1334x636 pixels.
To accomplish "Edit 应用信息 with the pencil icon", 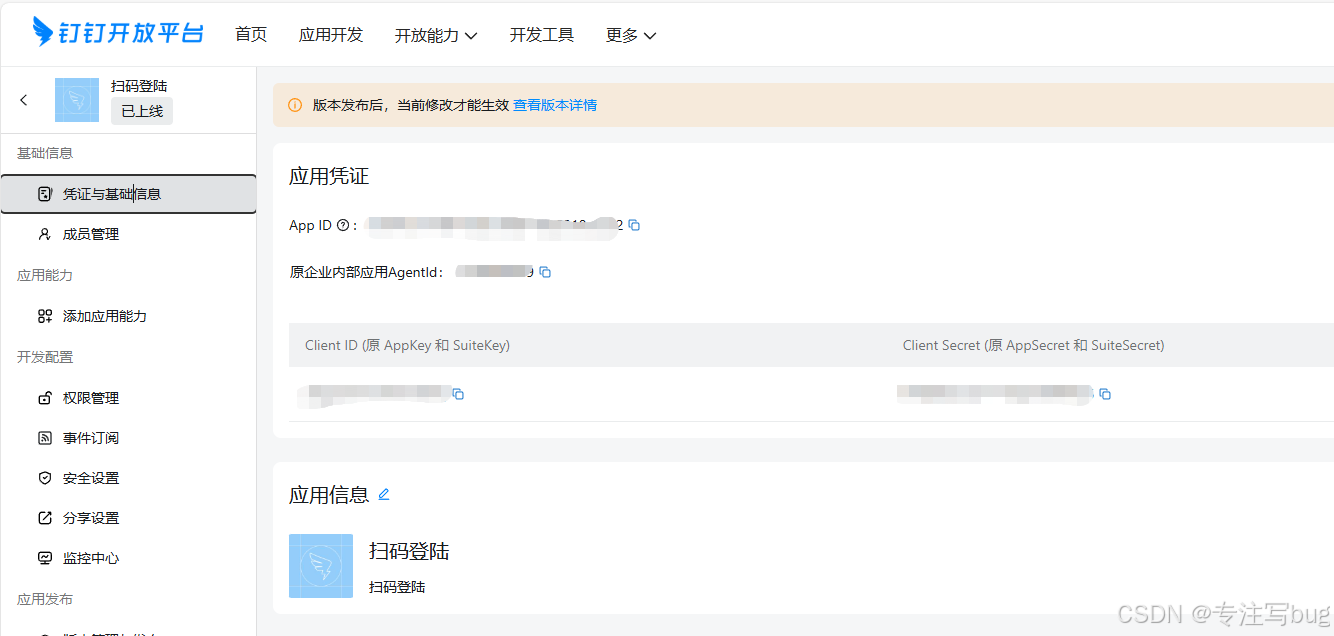I will tap(383, 494).
